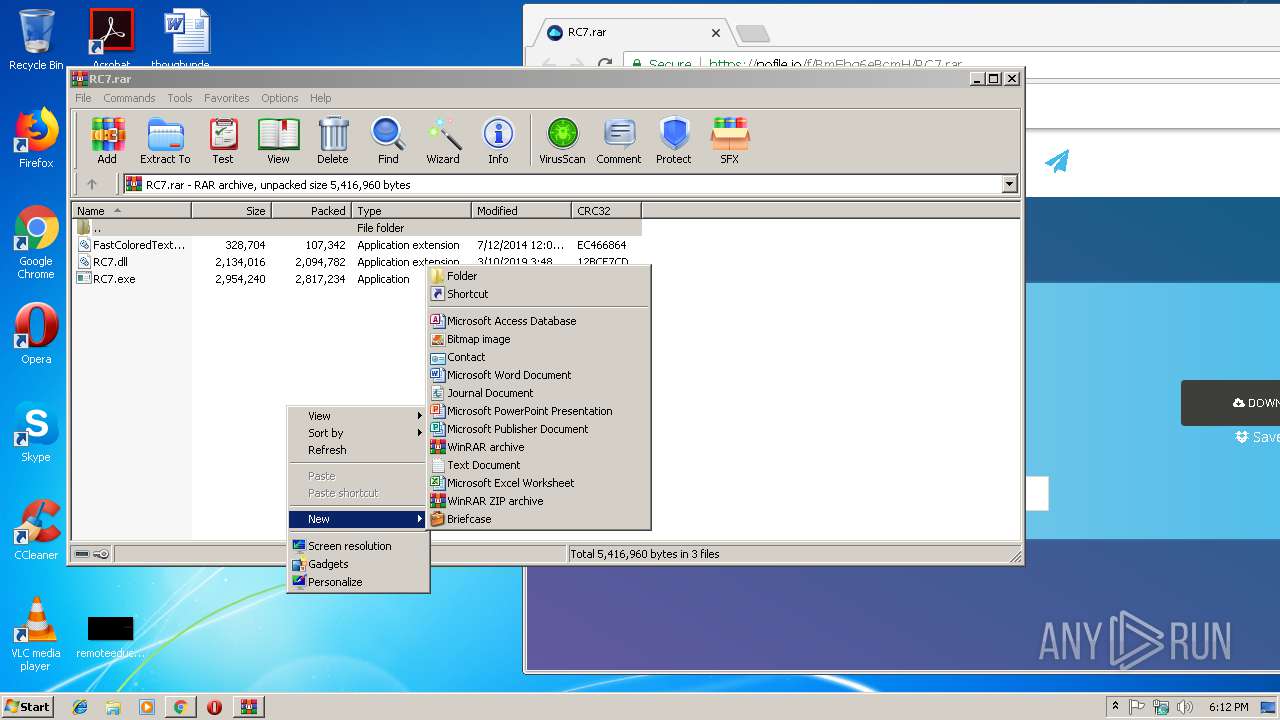Select Microsoft Excel Worksheet entry
The width and height of the screenshot is (1280, 720).
pyautogui.click(x=539, y=483)
